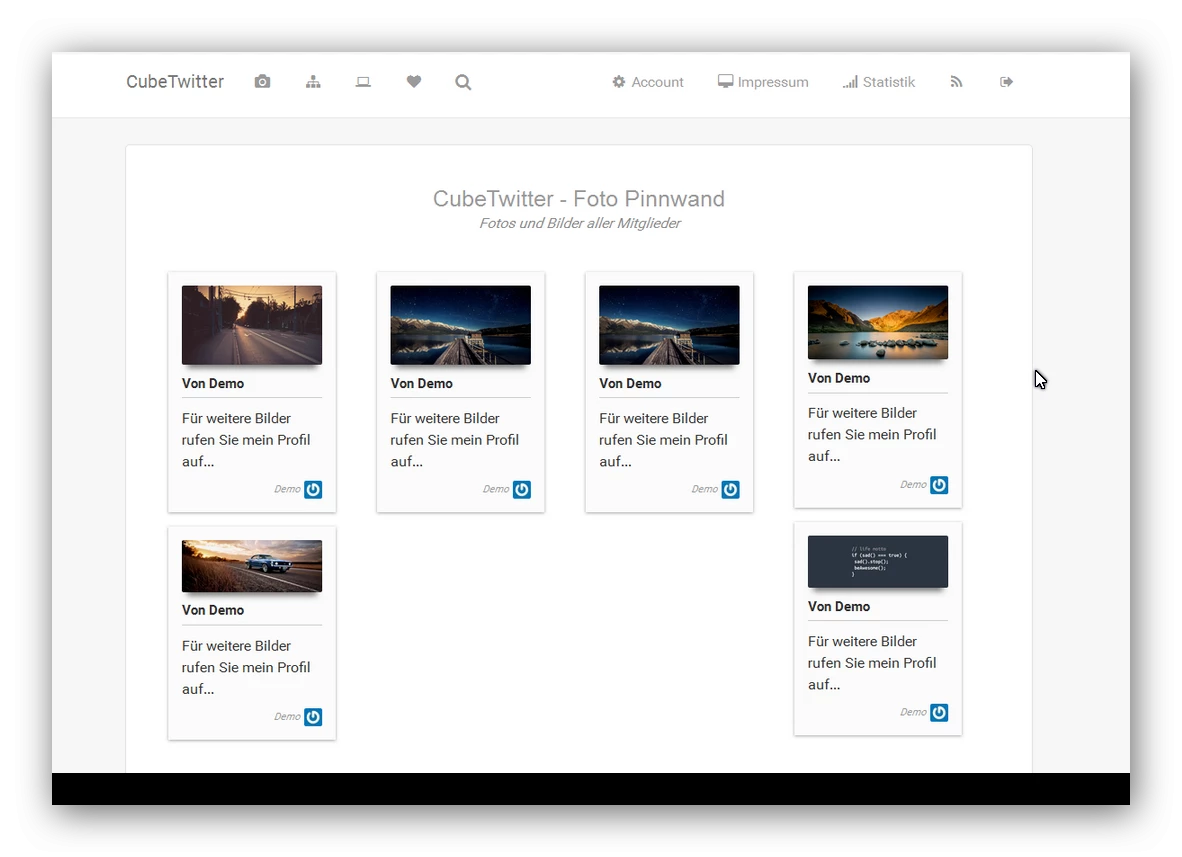The width and height of the screenshot is (1182, 857).
Task: Open the blue classic car photo thumbnail
Action: click(x=252, y=566)
